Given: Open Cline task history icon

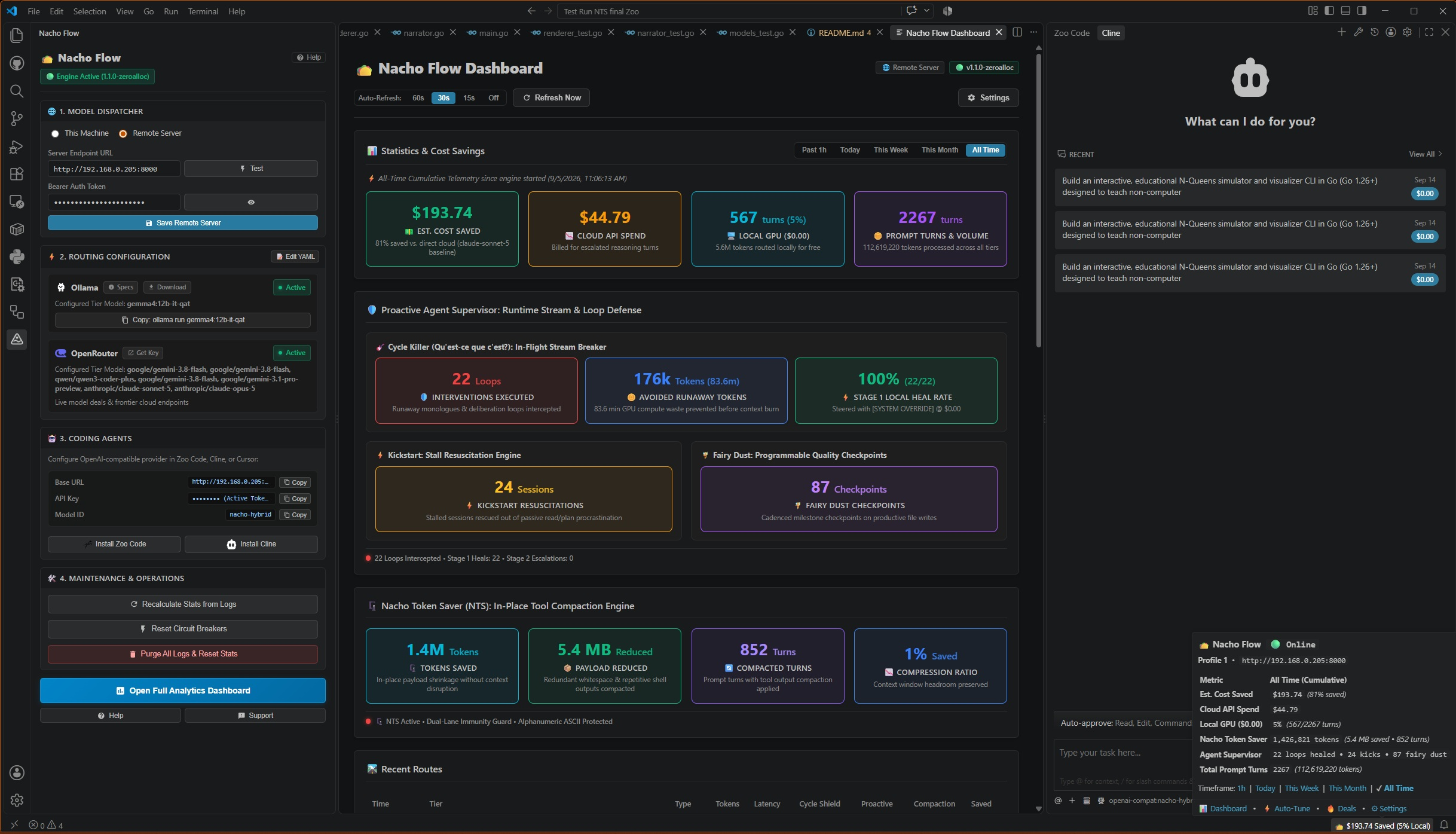Looking at the screenshot, I should click(1374, 32).
